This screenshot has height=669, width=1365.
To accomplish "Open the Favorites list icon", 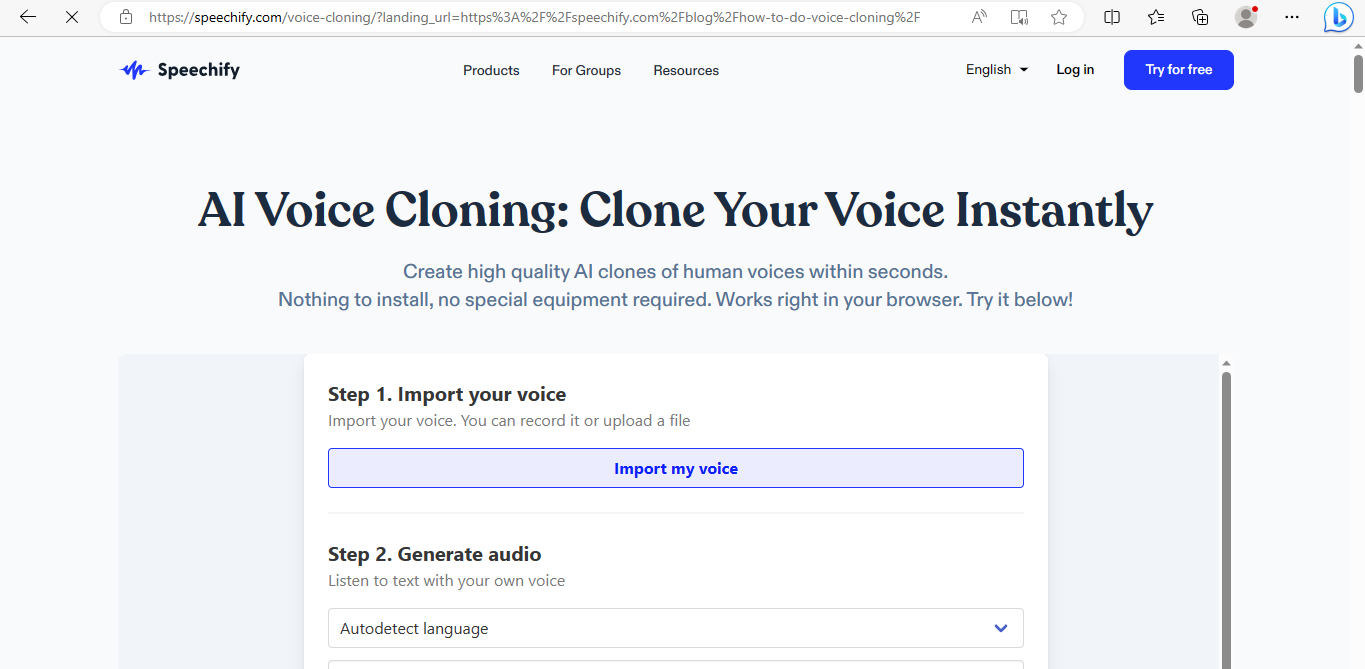I will (x=1156, y=17).
